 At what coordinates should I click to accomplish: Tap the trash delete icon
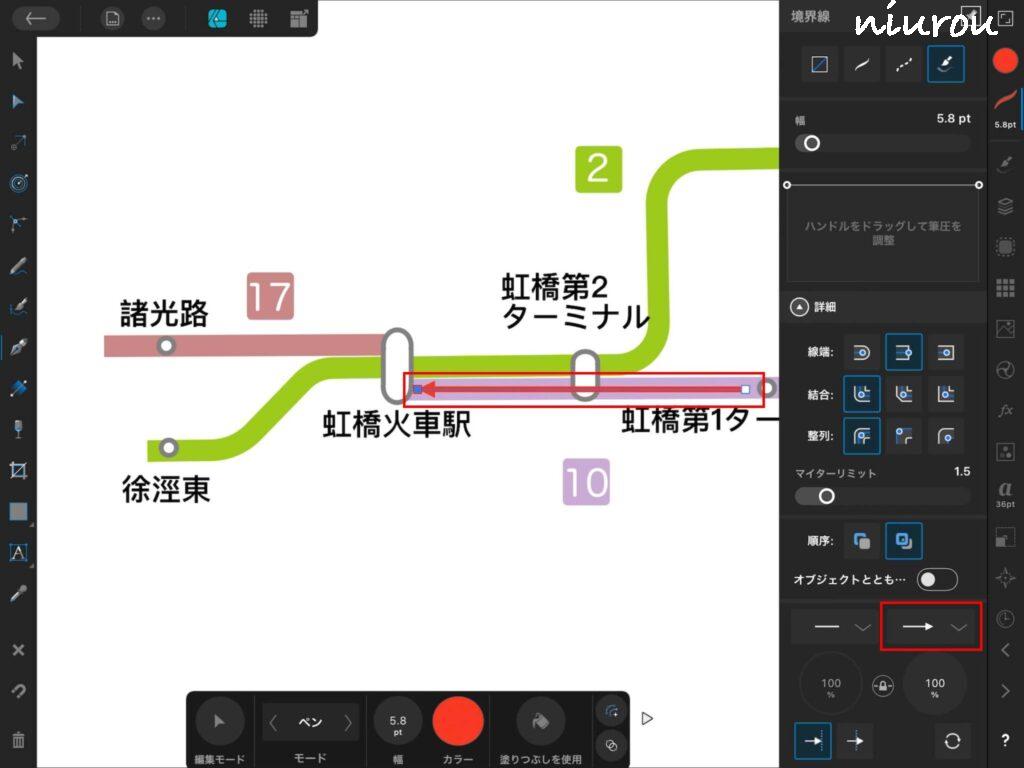18,740
